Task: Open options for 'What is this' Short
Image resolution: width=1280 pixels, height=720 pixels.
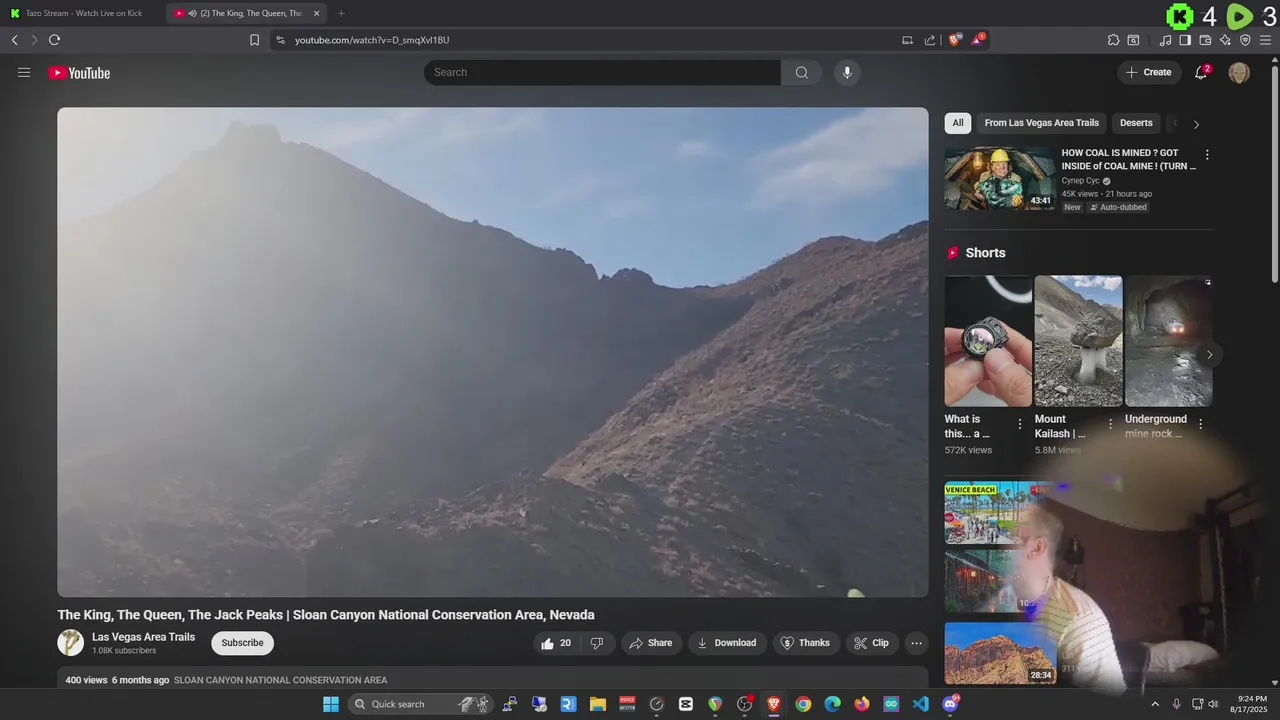Action: 1020,424
